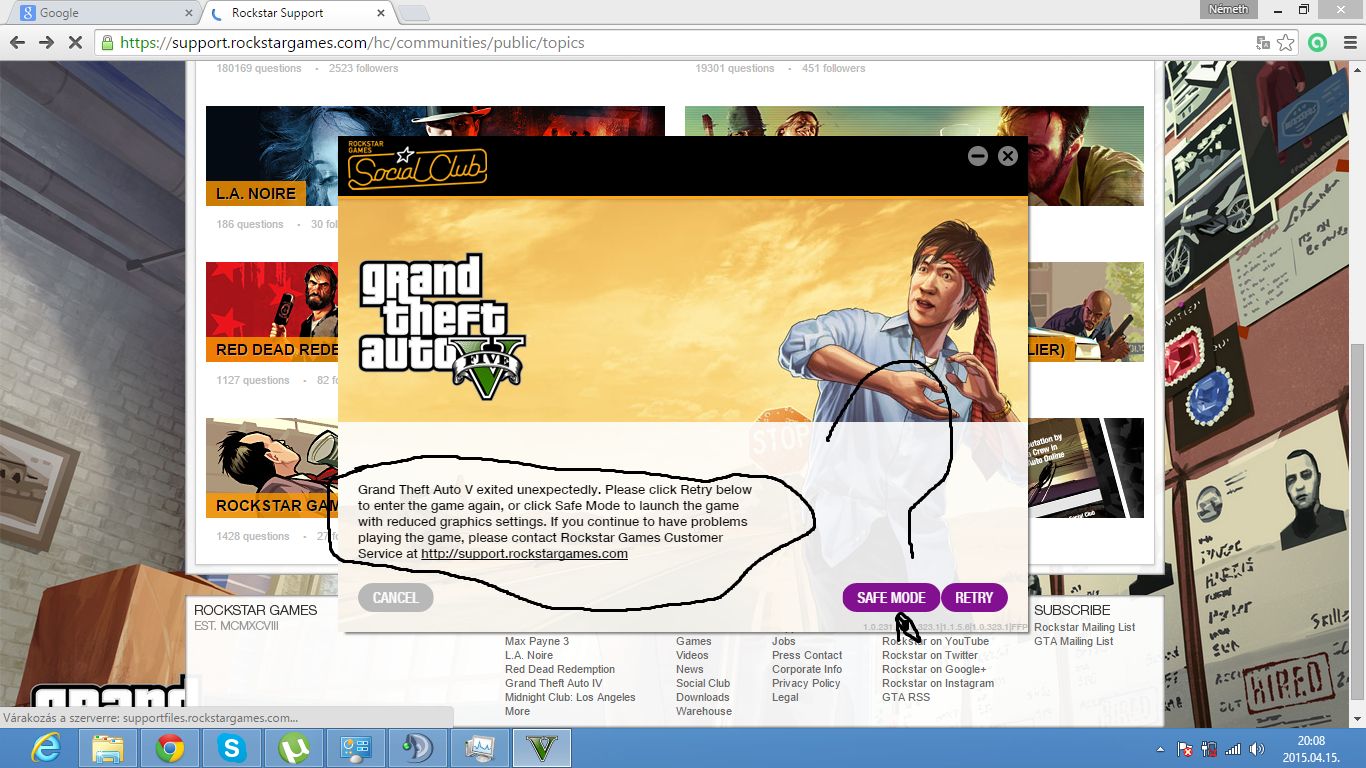Open the Press Contact footer link

pyautogui.click(x=807, y=655)
